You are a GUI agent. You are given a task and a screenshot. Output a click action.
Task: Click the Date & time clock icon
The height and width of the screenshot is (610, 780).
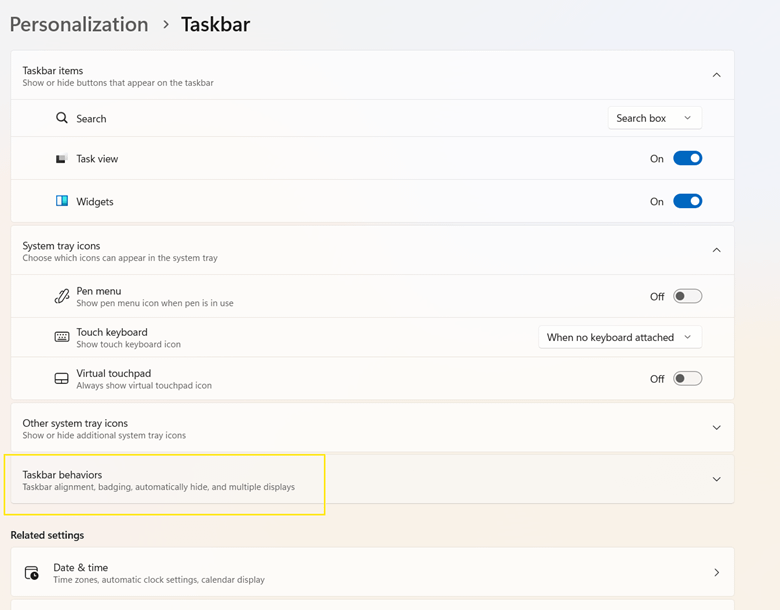[x=32, y=573]
